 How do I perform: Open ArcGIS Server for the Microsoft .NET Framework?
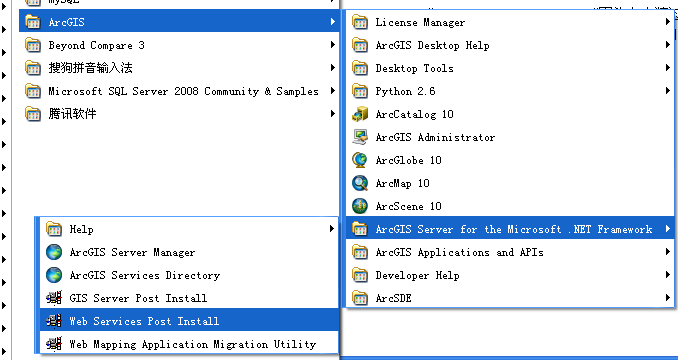[510, 229]
